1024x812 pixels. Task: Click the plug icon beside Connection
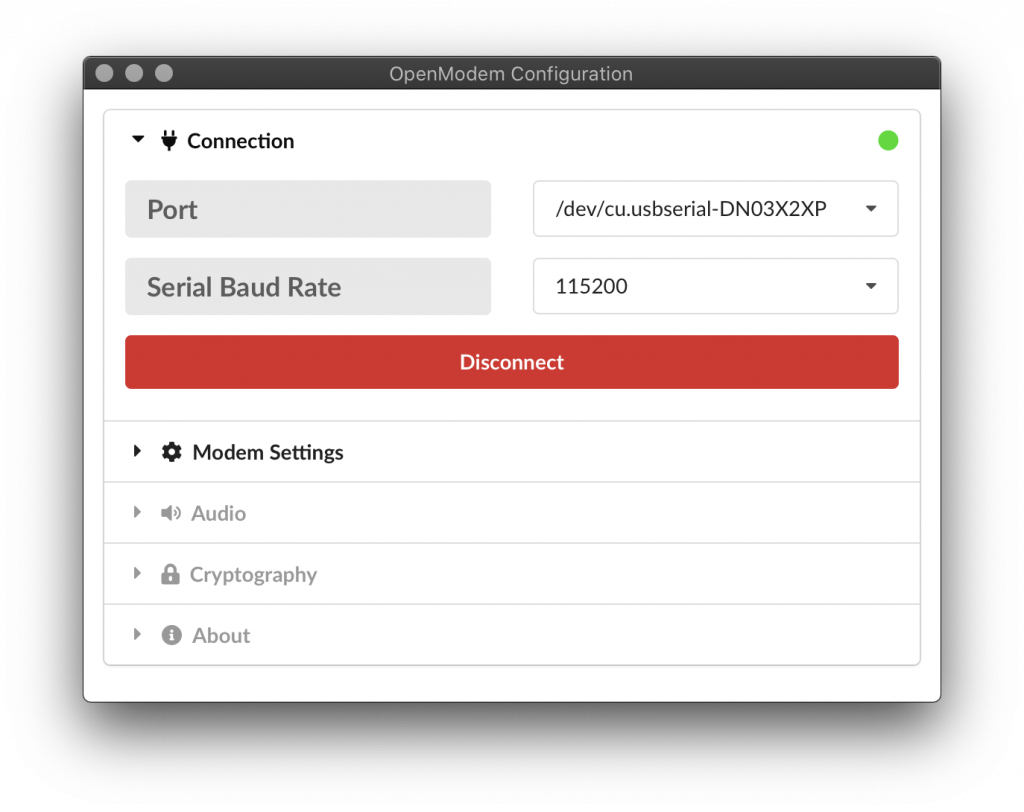coord(169,140)
